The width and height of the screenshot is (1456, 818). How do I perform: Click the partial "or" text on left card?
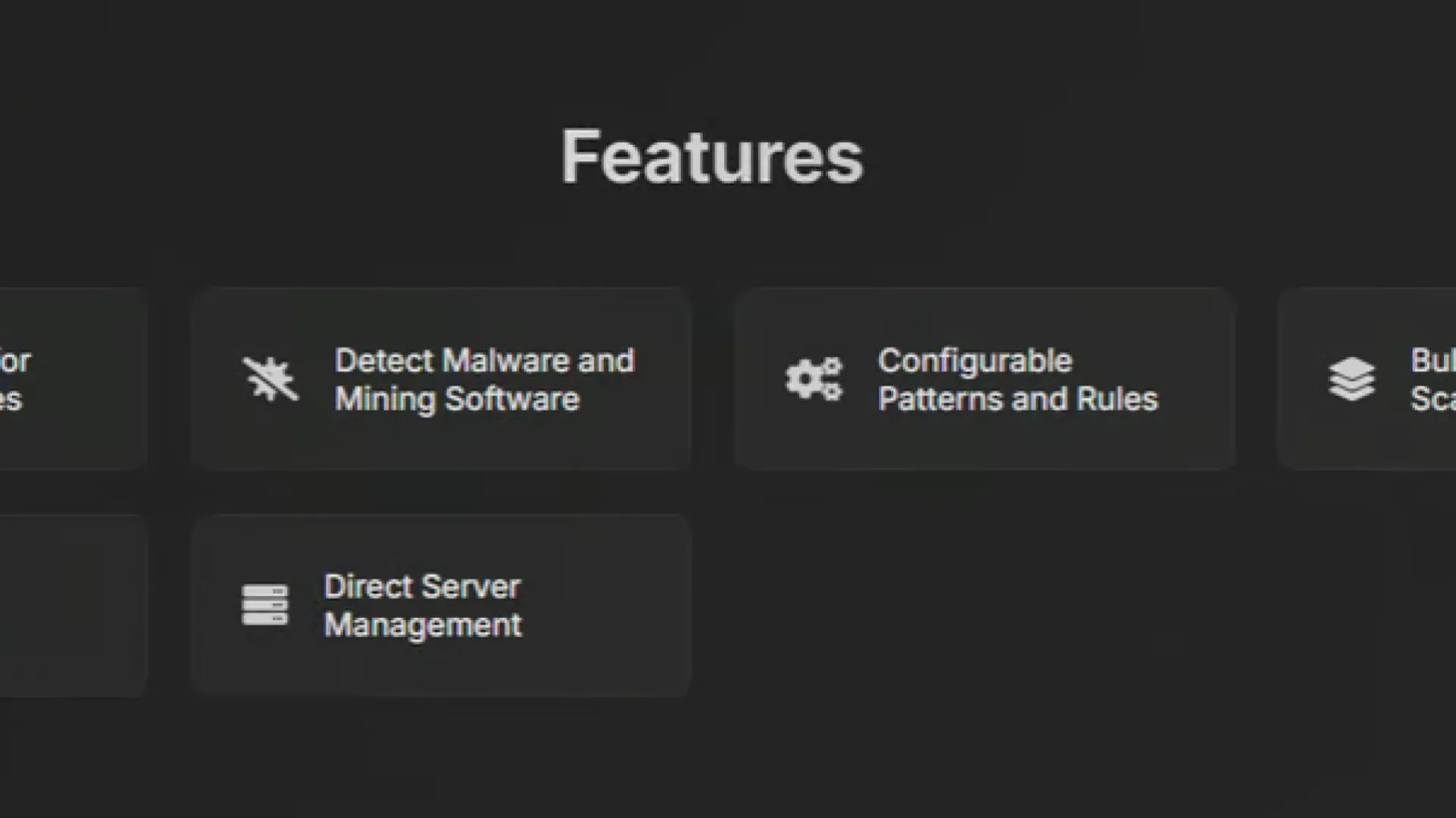click(x=15, y=361)
